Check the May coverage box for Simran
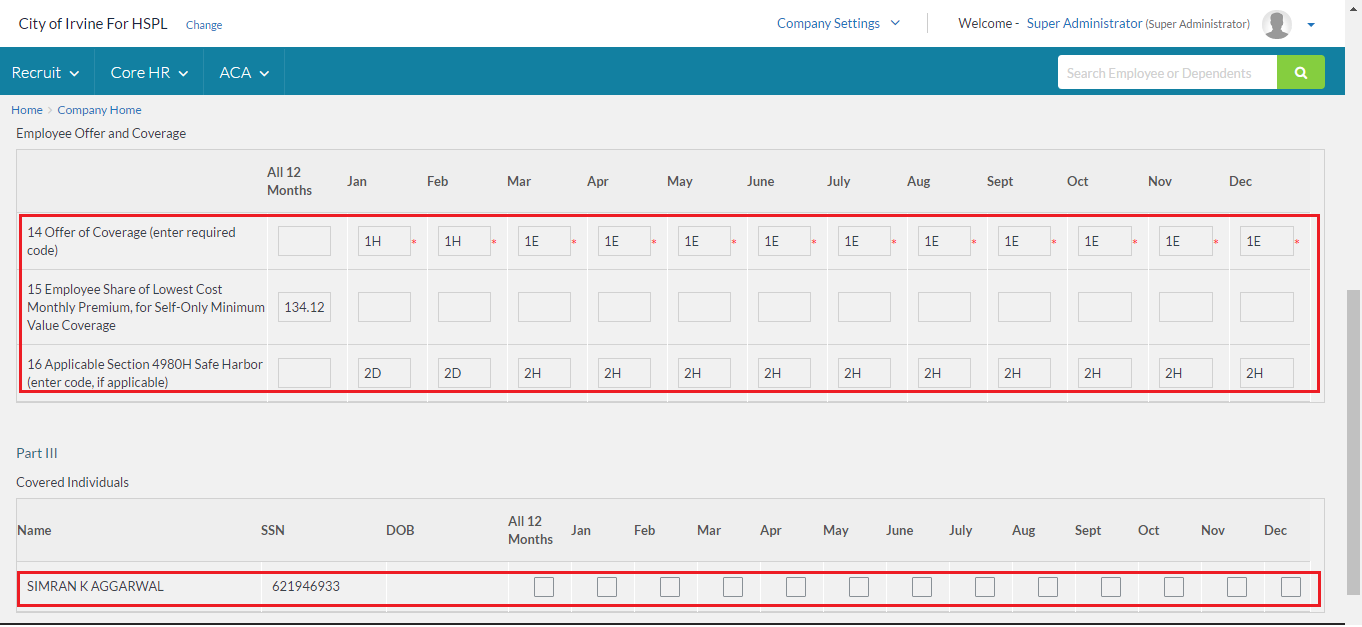This screenshot has height=627, width=1362. coord(859,587)
